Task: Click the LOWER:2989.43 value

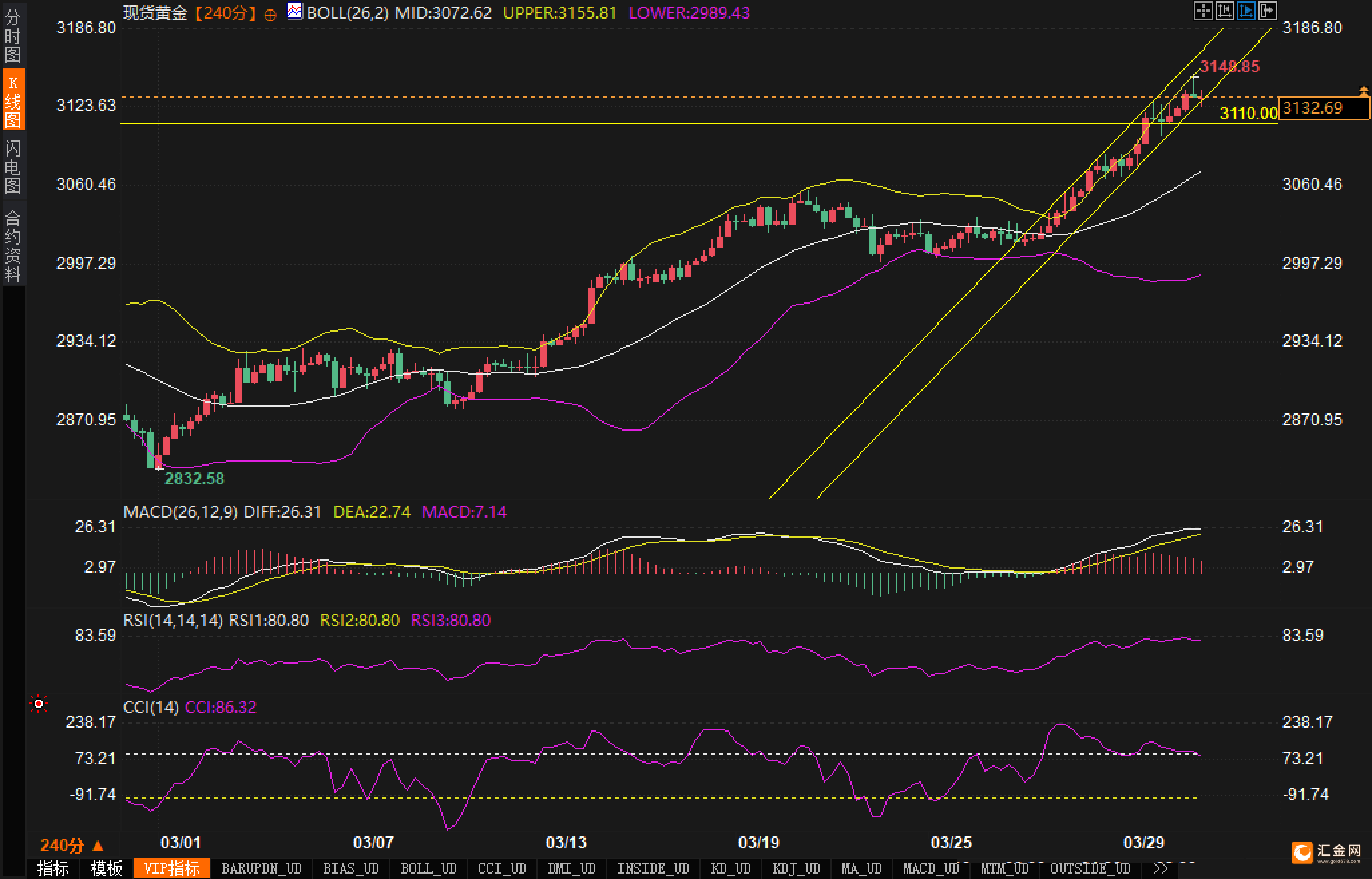Action: [x=689, y=13]
